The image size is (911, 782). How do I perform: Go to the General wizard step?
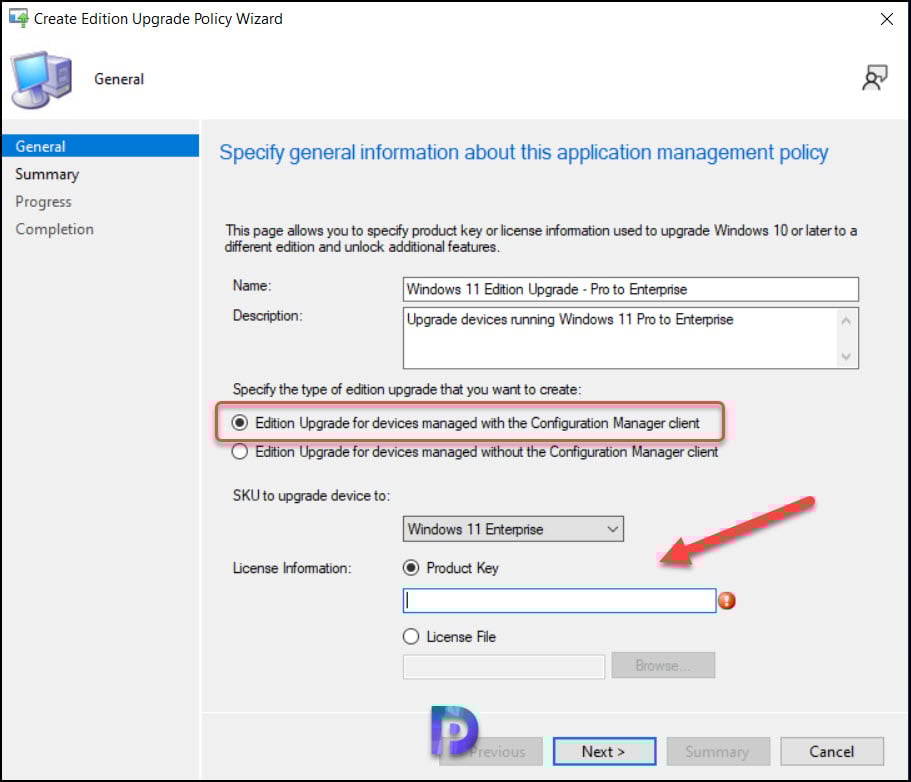[x=100, y=146]
